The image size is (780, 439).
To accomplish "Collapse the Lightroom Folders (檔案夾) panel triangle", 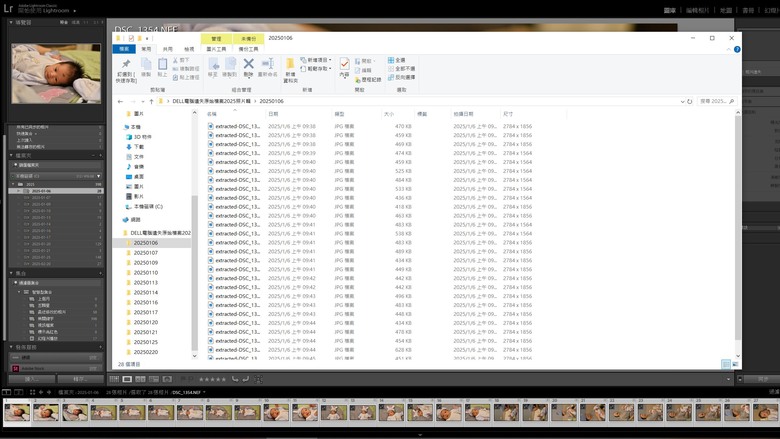I will 11,156.
